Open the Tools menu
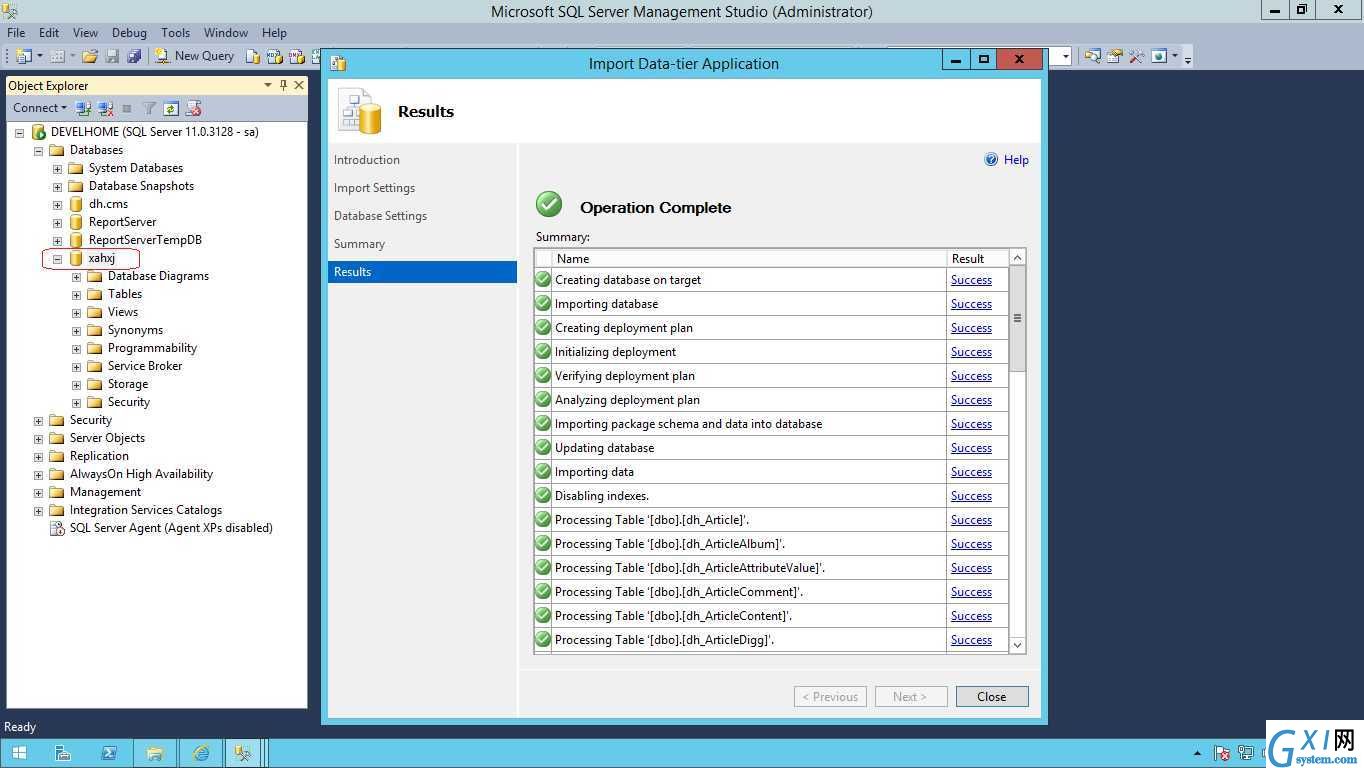 pyautogui.click(x=175, y=33)
